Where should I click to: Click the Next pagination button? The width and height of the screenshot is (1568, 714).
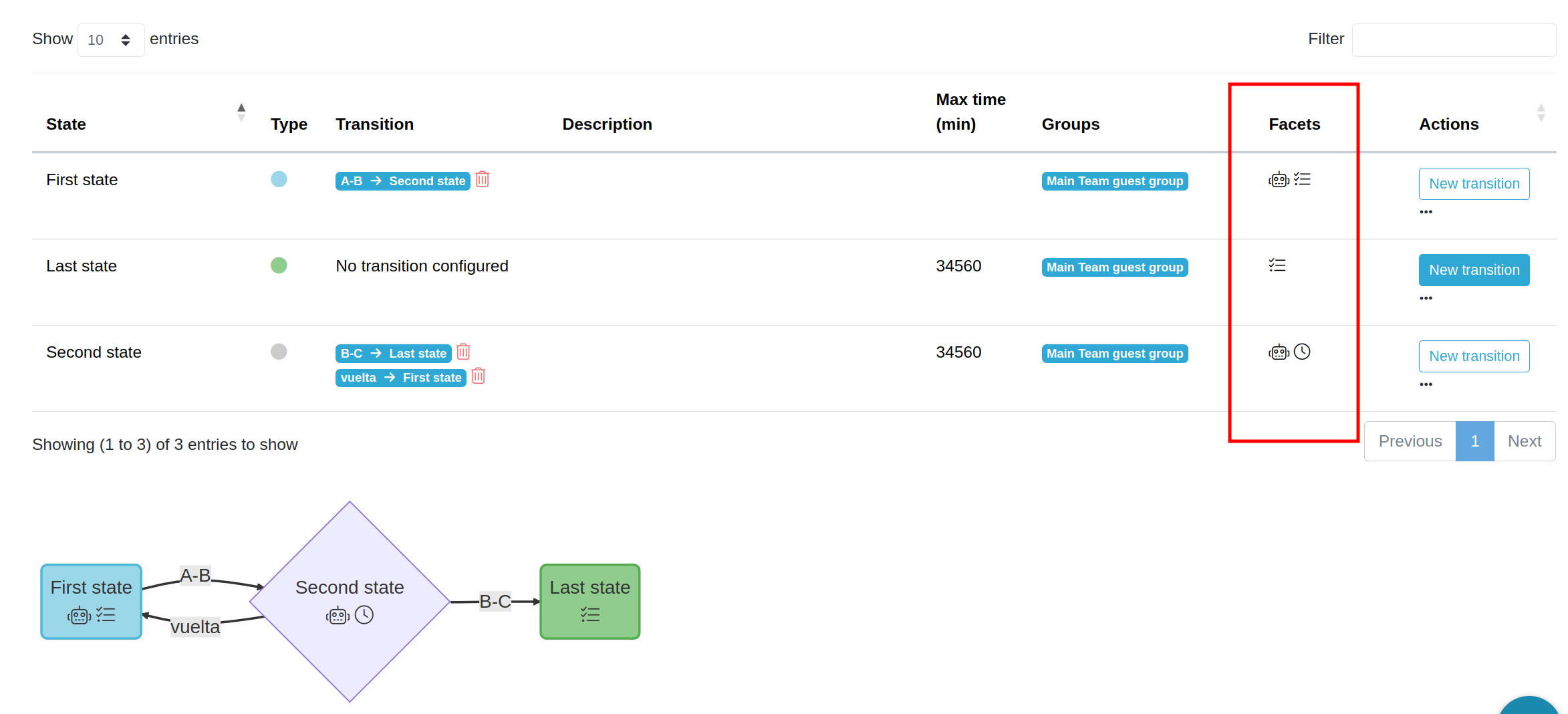coord(1524,441)
